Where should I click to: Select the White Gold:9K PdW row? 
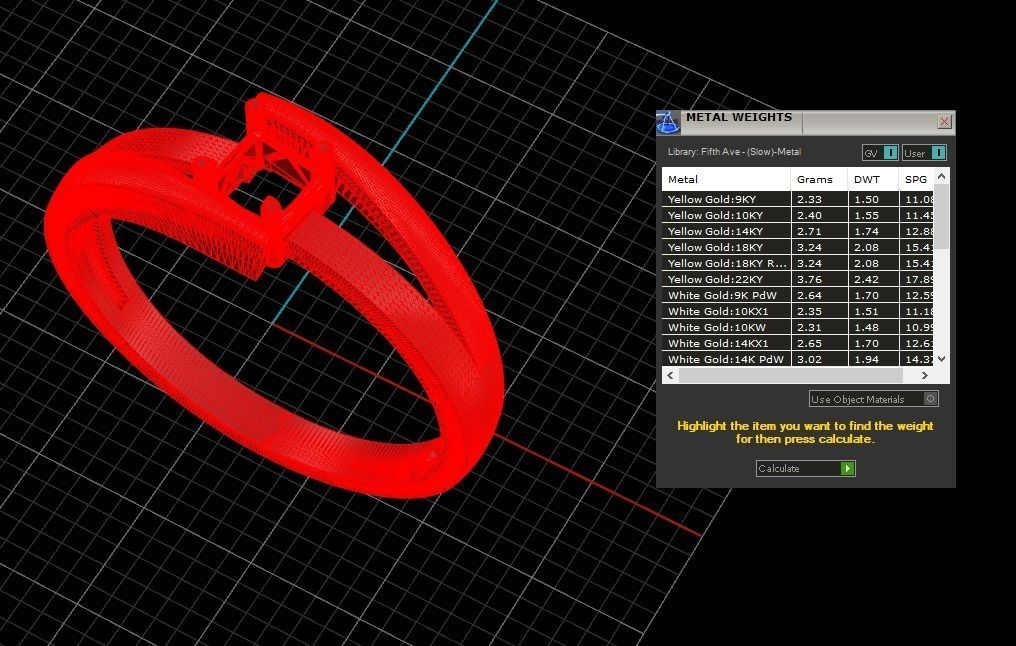(x=798, y=295)
